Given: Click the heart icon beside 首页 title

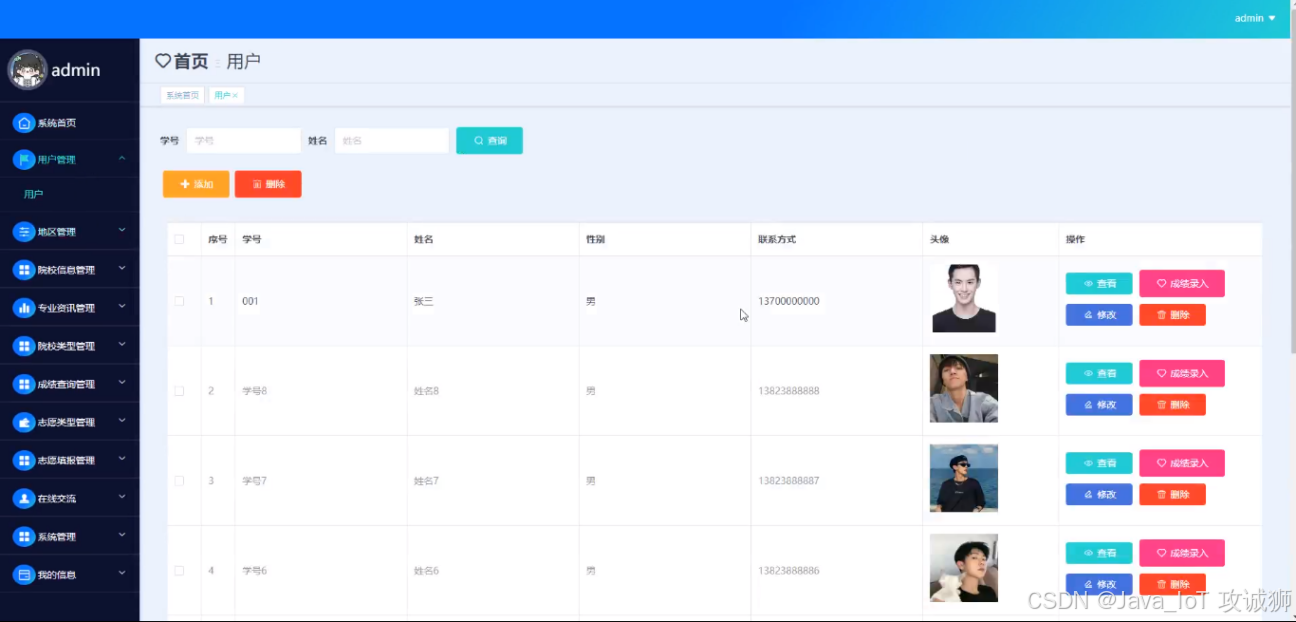Looking at the screenshot, I should pyautogui.click(x=163, y=61).
